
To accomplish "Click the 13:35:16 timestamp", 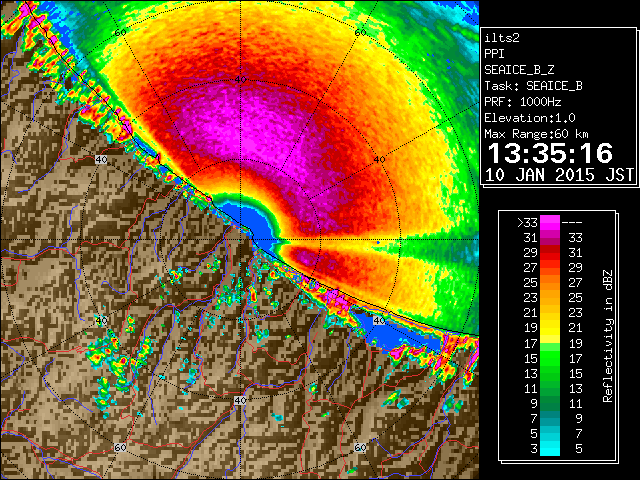I will point(550,153).
